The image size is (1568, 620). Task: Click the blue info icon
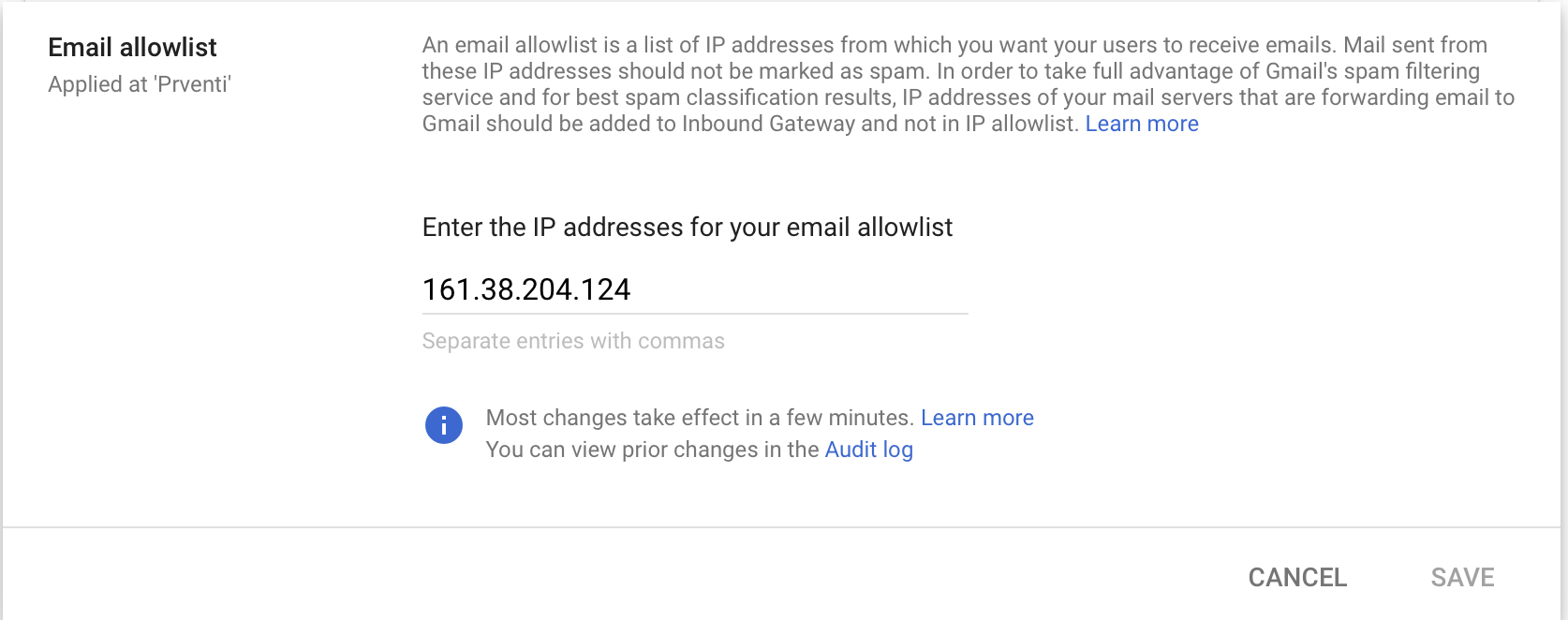point(443,425)
